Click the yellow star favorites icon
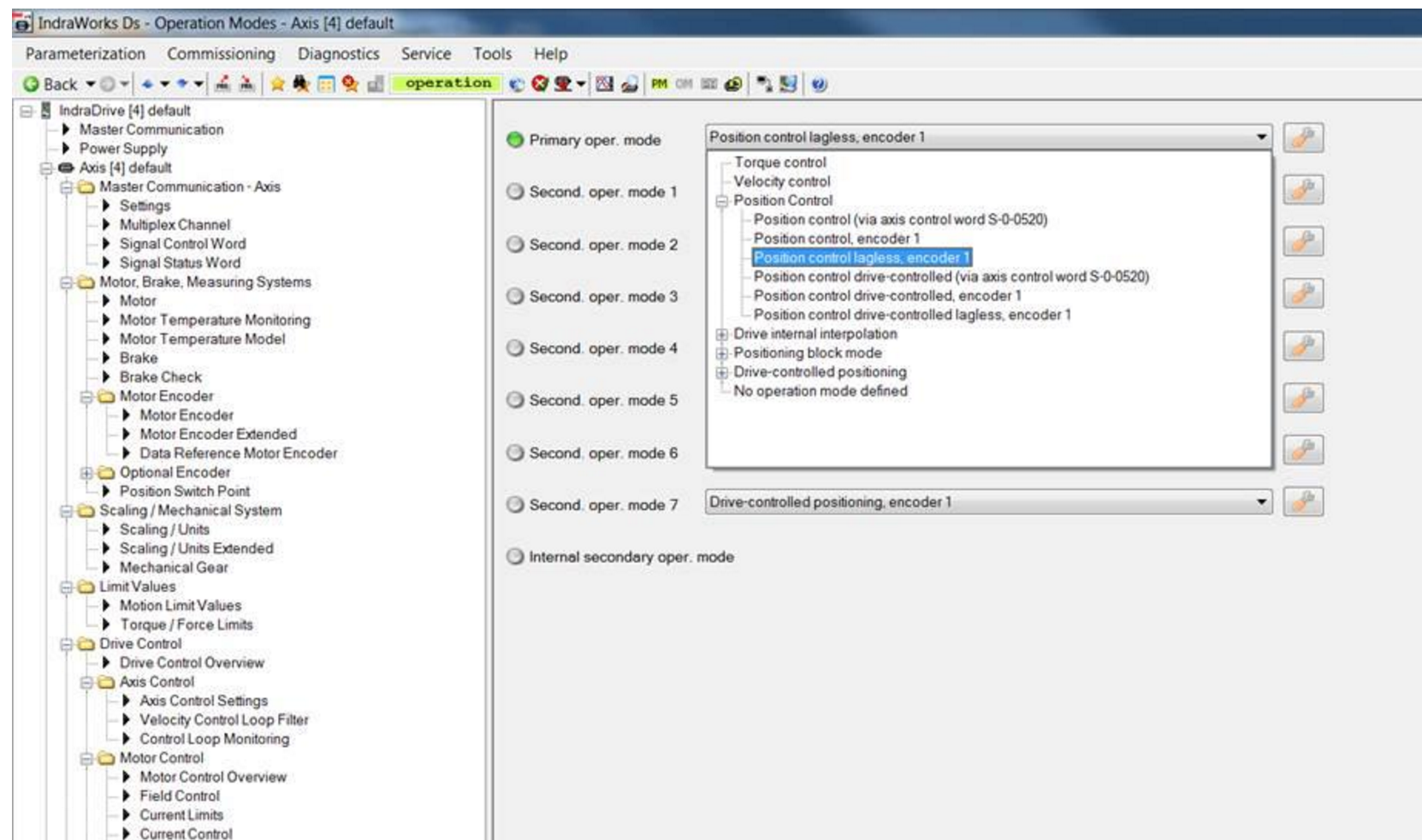The width and height of the screenshot is (1422, 840). [x=277, y=84]
